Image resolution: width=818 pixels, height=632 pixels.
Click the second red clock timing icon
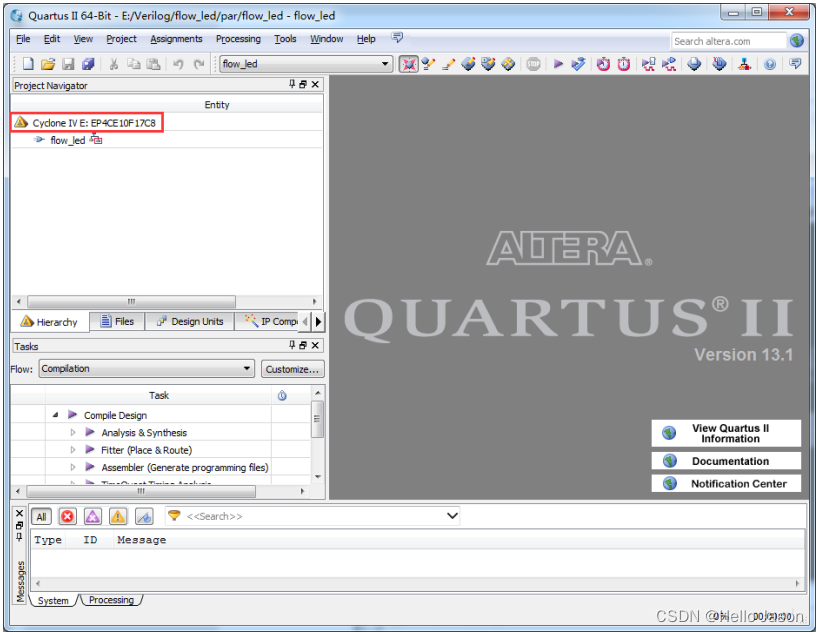pos(623,64)
